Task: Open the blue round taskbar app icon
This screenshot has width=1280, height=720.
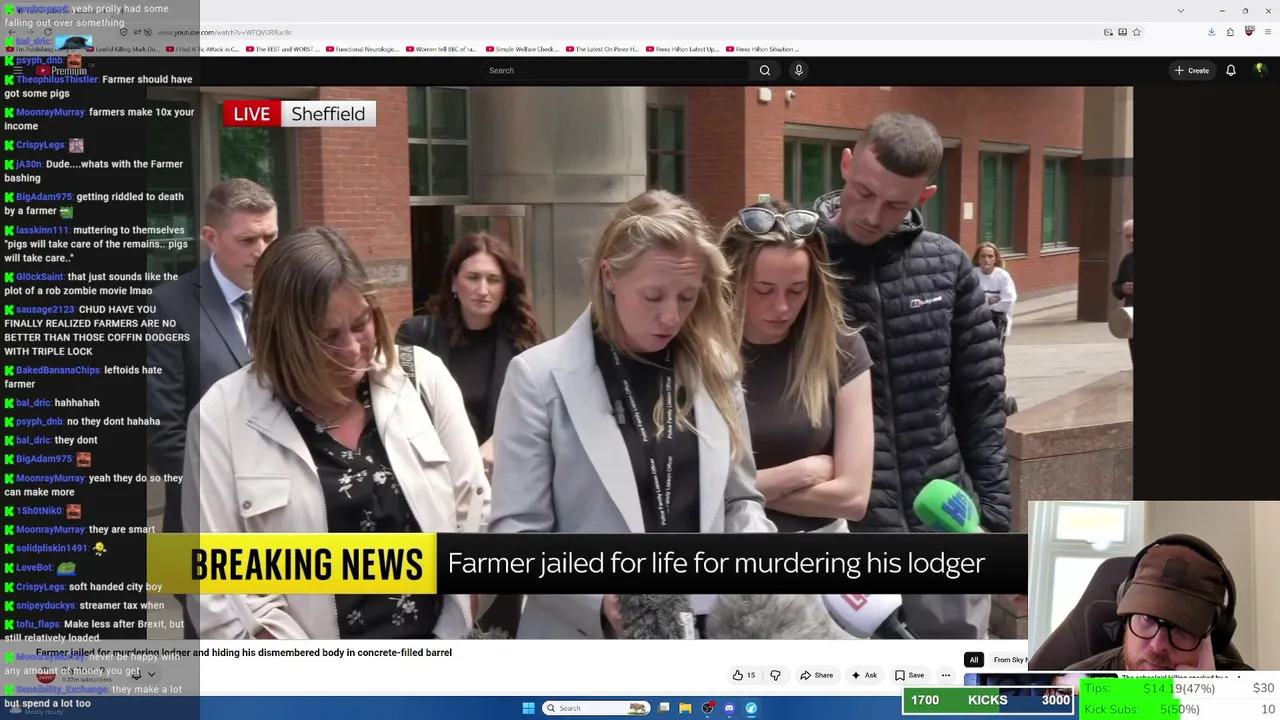Action: click(751, 708)
